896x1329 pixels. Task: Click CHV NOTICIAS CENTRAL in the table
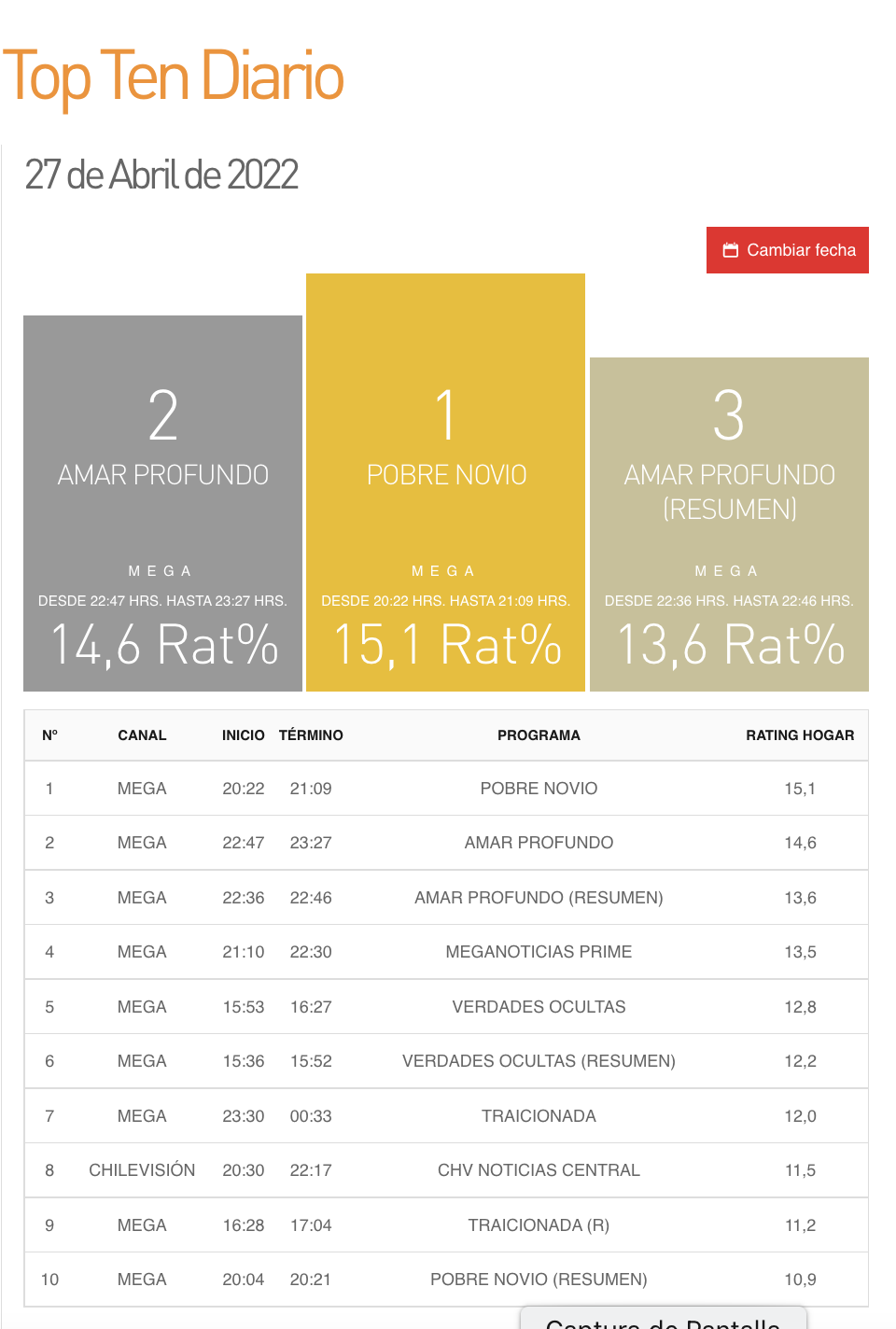click(539, 1170)
